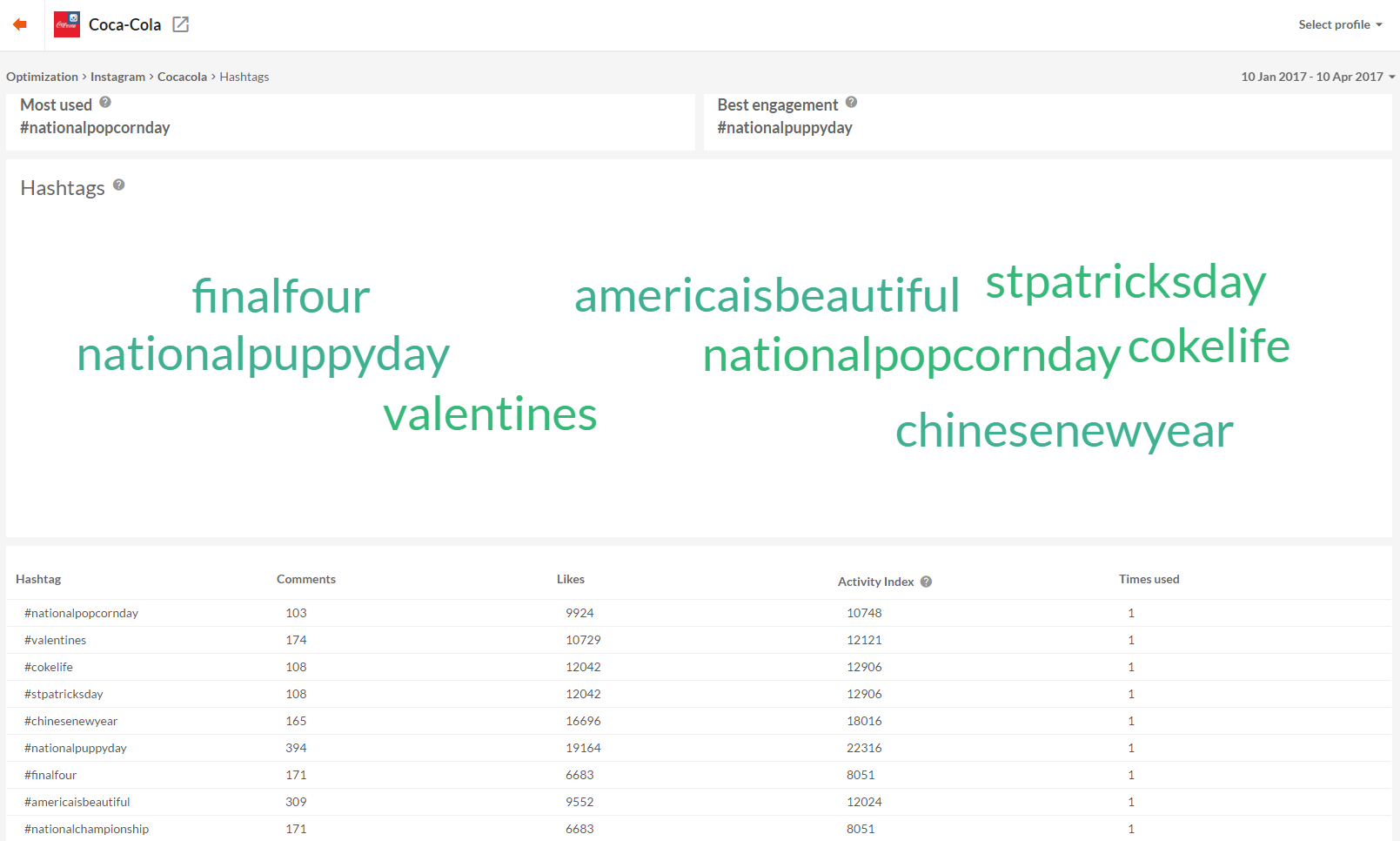1400x841 pixels.
Task: Select nationalpuppyday in the word cloud
Action: [263, 354]
